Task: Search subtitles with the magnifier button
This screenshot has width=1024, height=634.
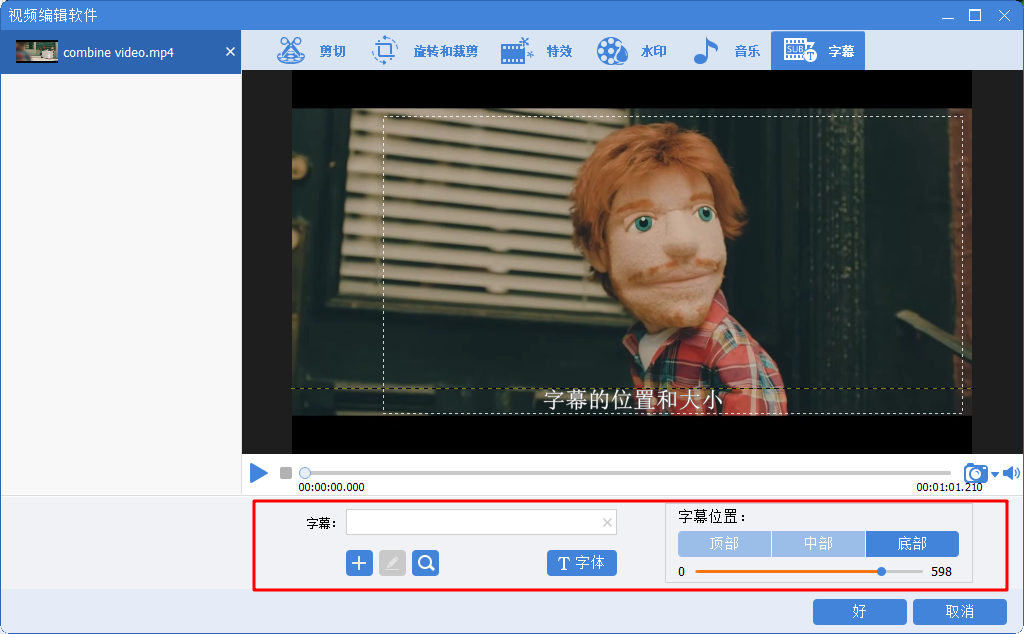Action: (426, 563)
